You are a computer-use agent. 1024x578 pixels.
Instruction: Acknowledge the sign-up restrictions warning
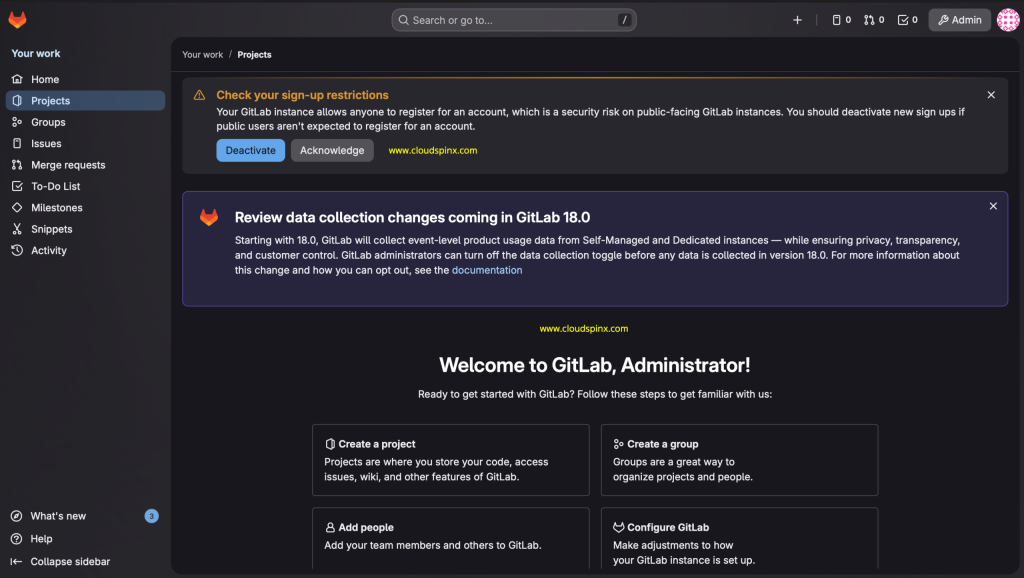[x=330, y=150]
